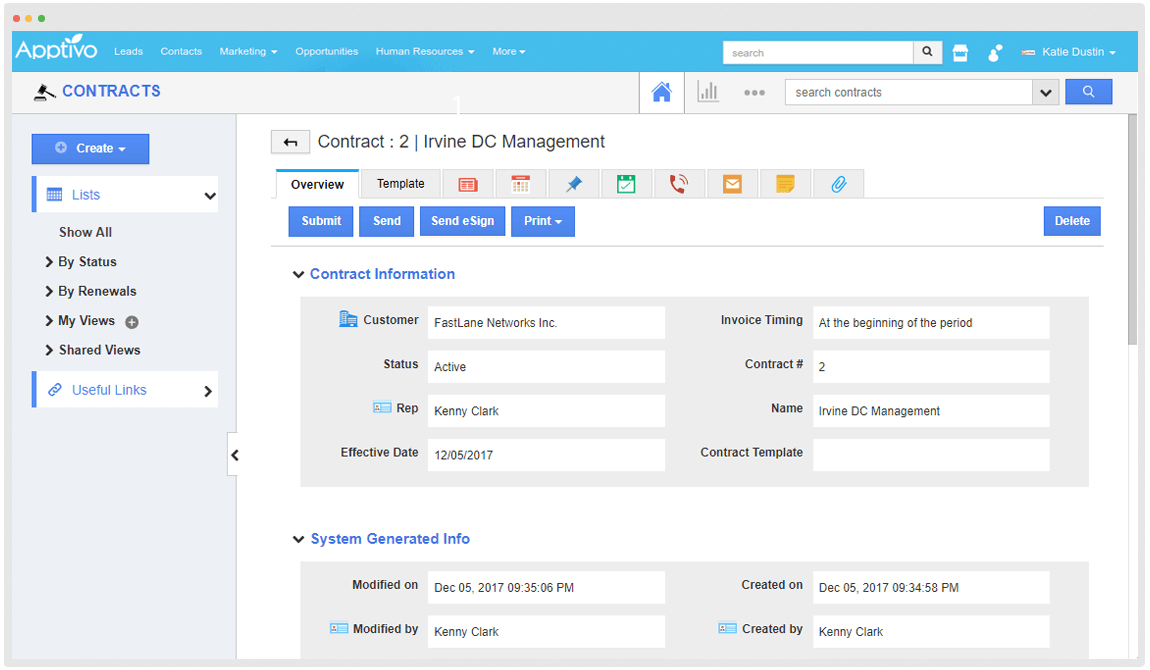Expand the By Status list

pos(86,262)
